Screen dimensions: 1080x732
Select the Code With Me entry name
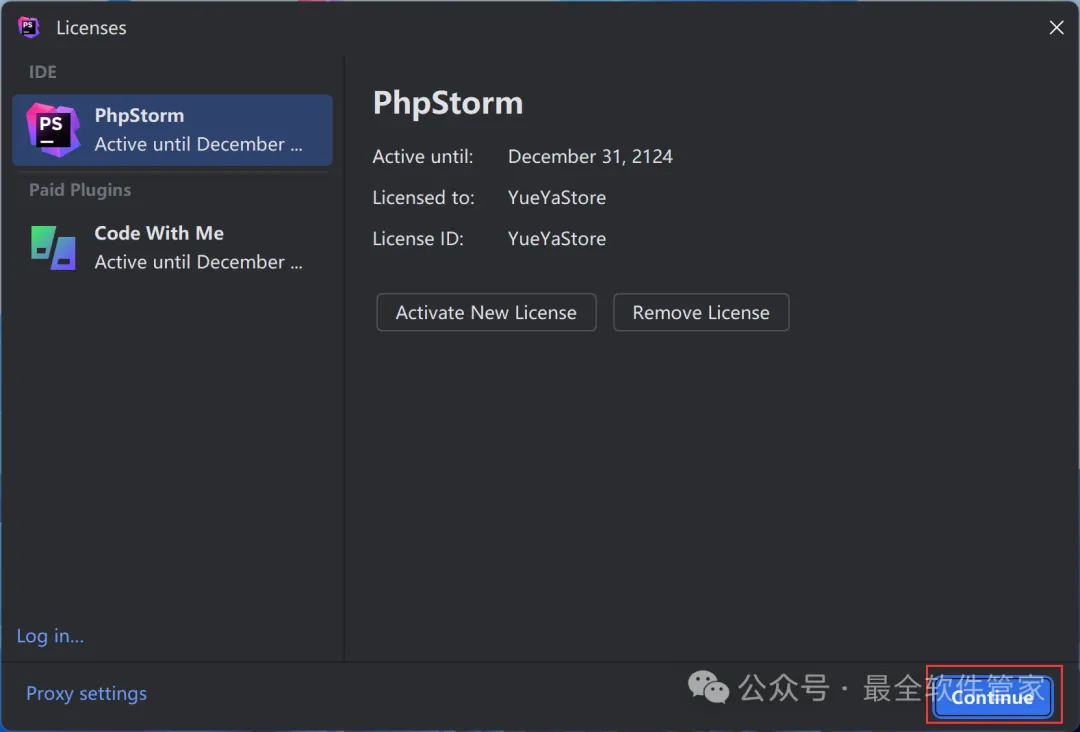pyautogui.click(x=159, y=233)
